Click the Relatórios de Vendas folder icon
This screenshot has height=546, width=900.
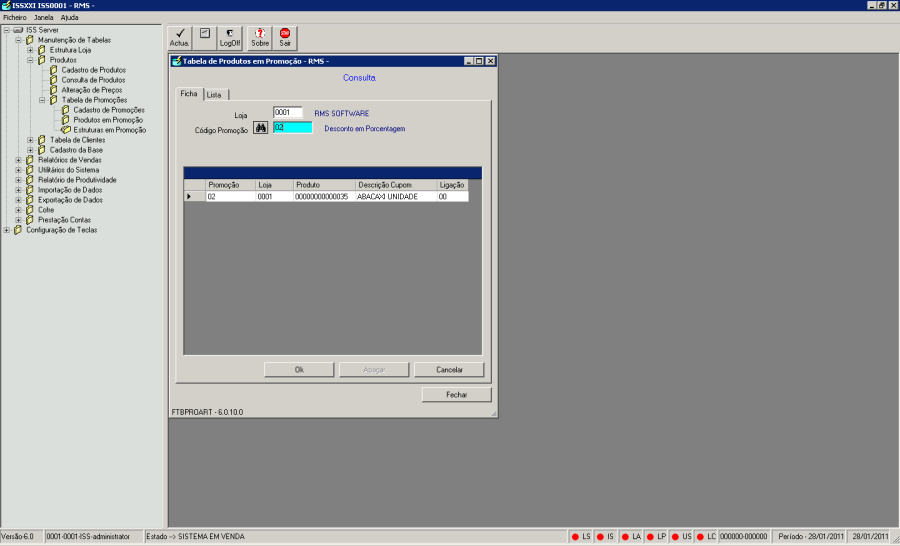pos(30,160)
